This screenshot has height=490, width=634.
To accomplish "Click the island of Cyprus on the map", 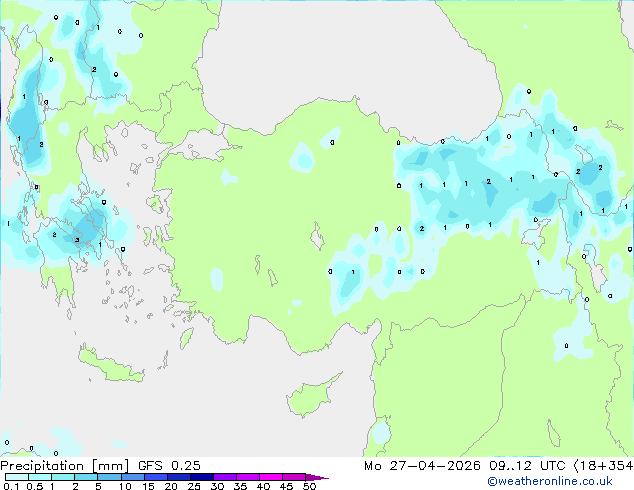I will click(x=311, y=397).
